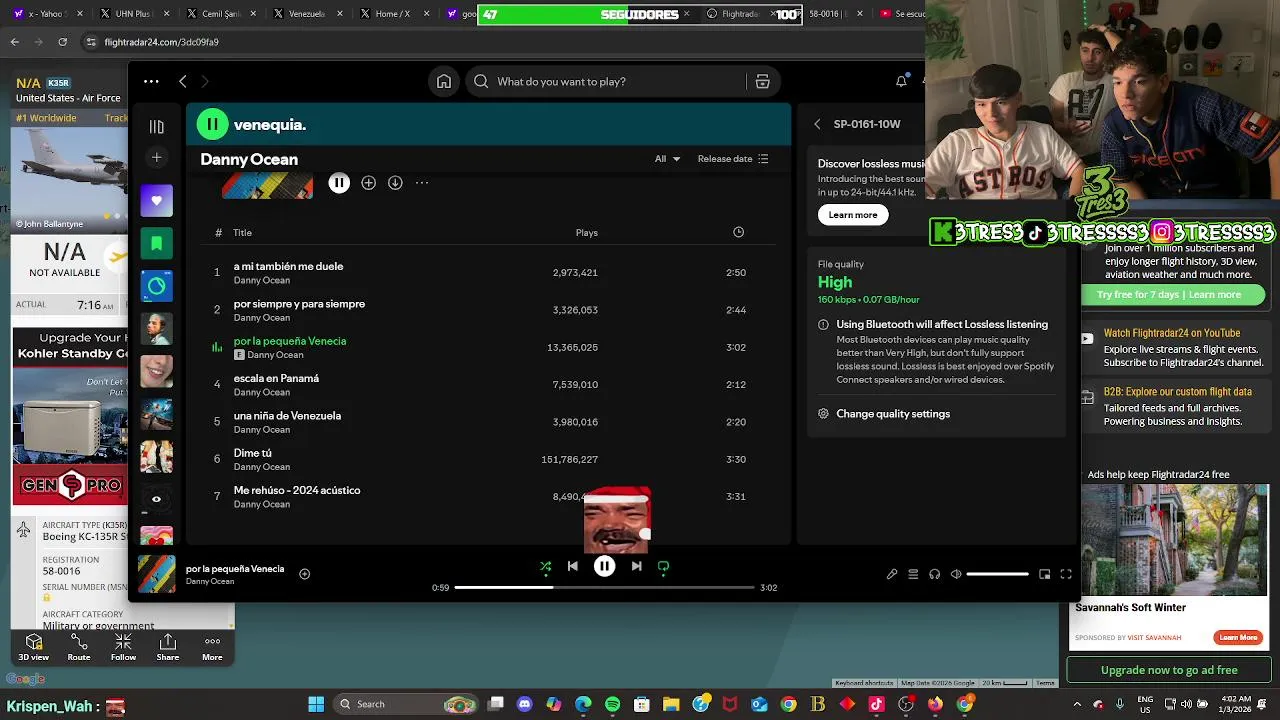Click Share button in Flightradar24
Viewport: 1280px width, 720px height.
[168, 647]
